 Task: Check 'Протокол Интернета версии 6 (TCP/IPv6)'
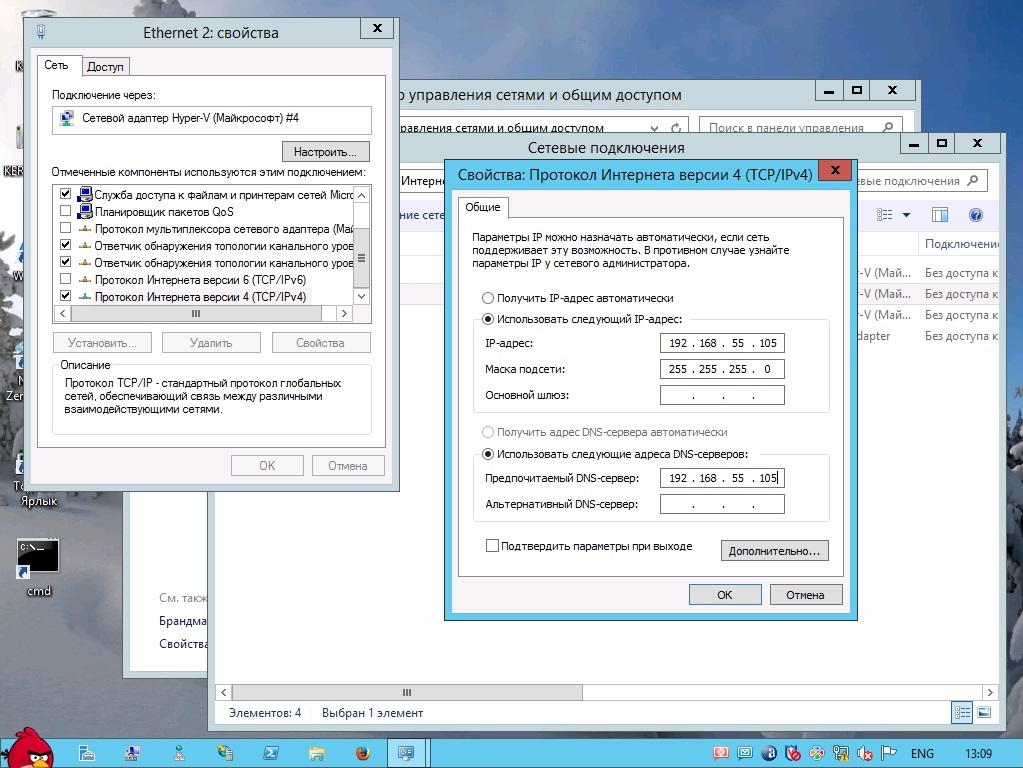(x=66, y=280)
